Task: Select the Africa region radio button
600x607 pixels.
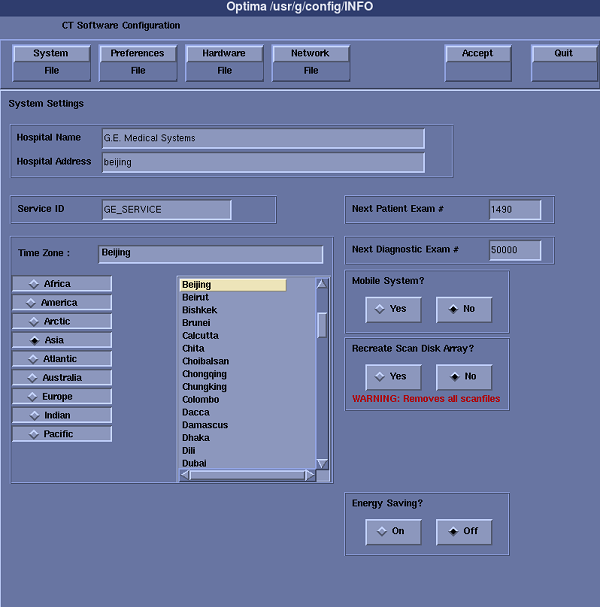Action: [x=62, y=284]
